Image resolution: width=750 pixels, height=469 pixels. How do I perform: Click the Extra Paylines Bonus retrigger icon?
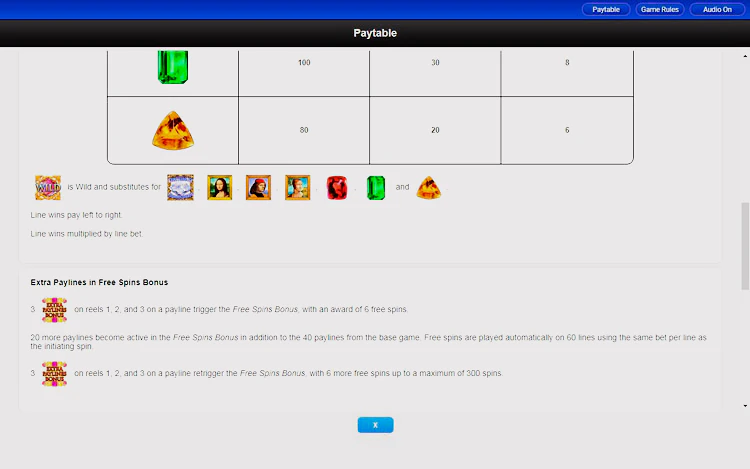click(x=54, y=374)
